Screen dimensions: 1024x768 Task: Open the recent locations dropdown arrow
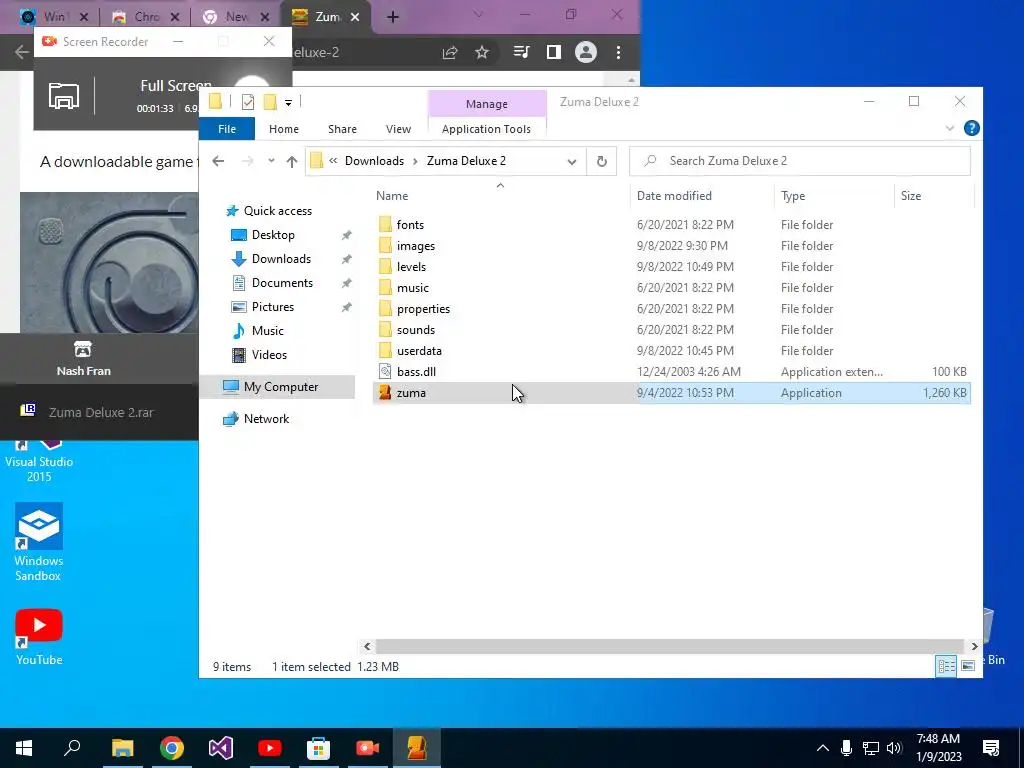point(271,161)
